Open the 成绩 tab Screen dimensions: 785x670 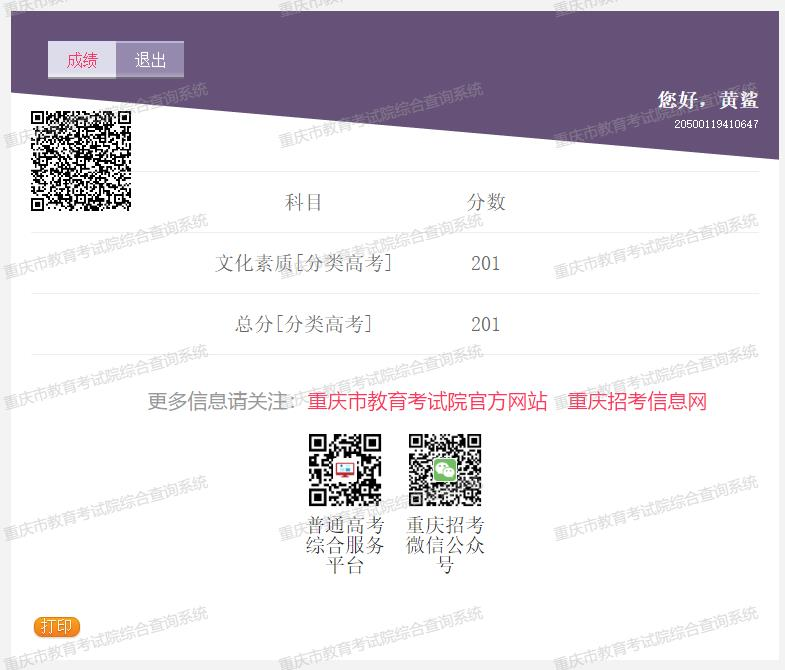pos(82,60)
